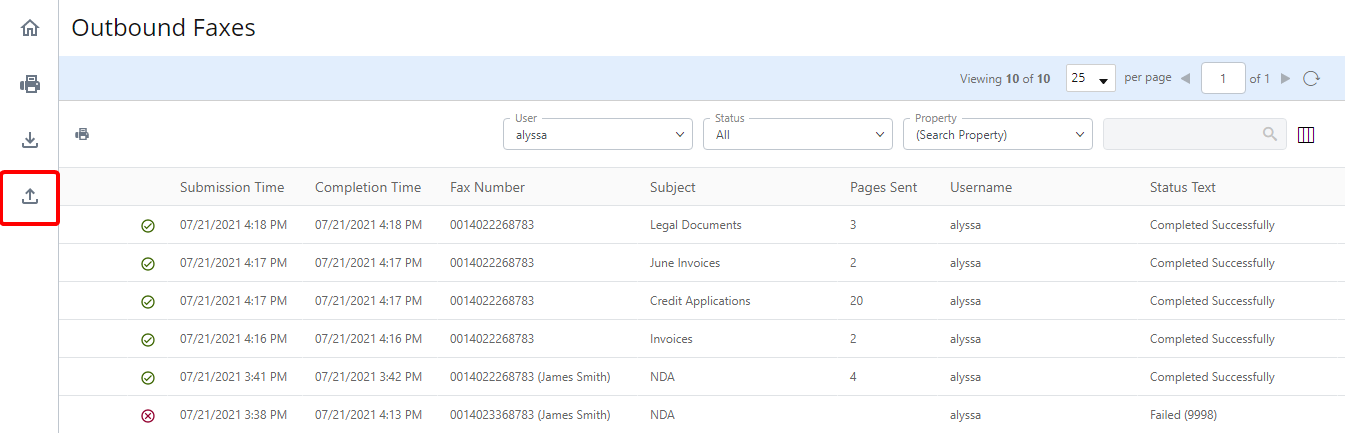Image resolution: width=1345 pixels, height=433 pixels.
Task: Open the column chooser icon
Action: tap(1306, 134)
